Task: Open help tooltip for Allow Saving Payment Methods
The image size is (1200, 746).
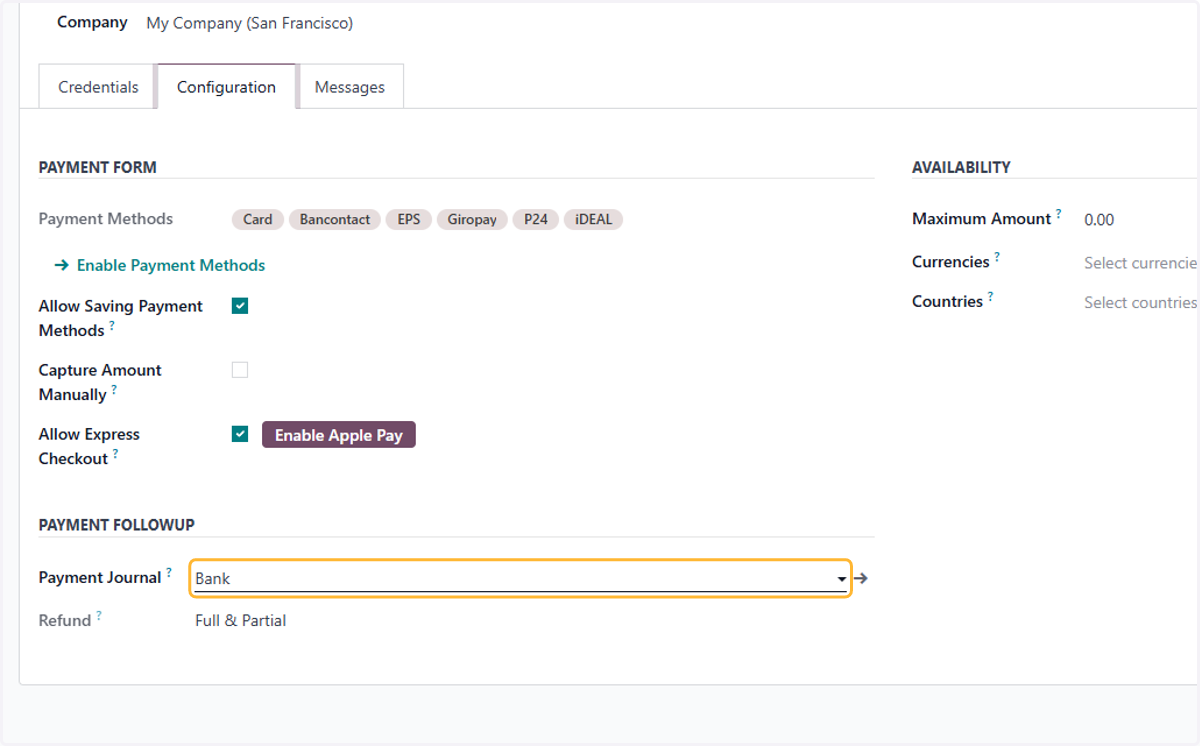Action: (112, 326)
